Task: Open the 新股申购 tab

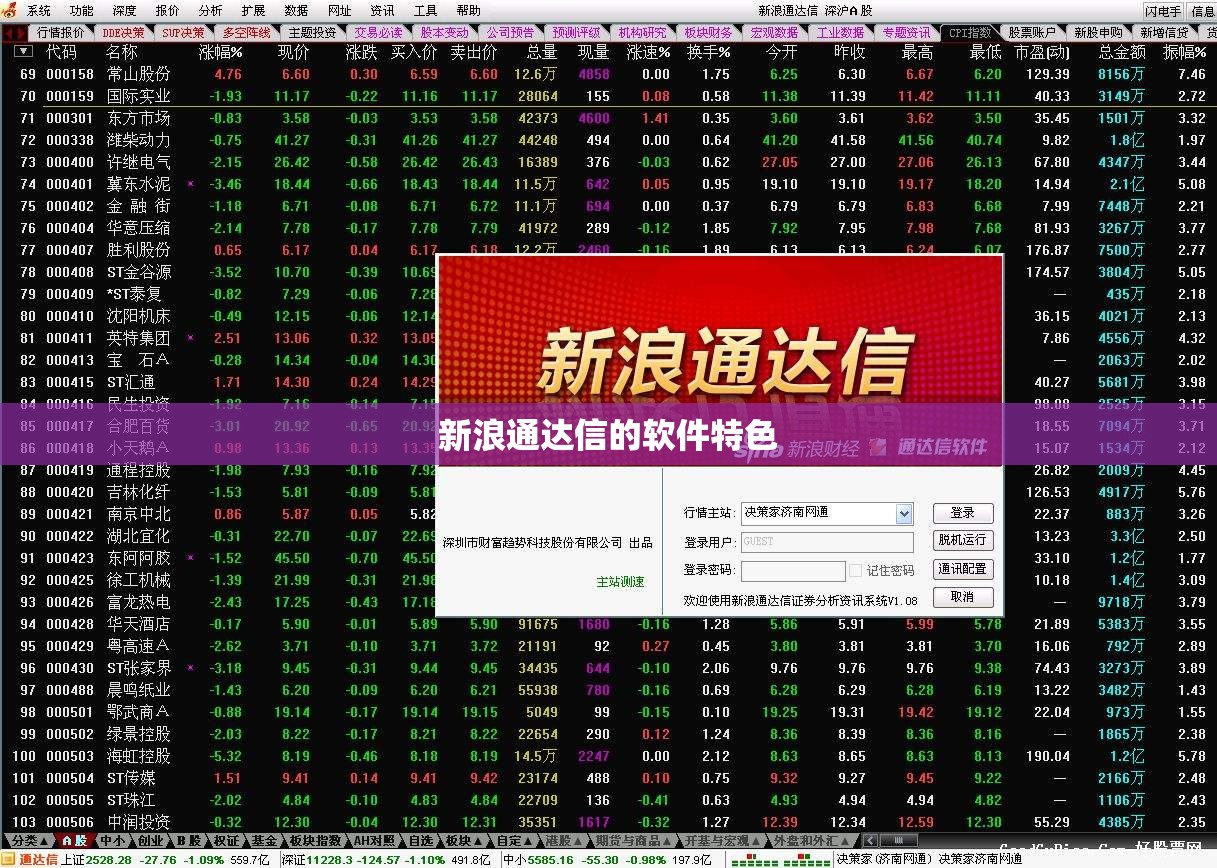Action: 1097,32
